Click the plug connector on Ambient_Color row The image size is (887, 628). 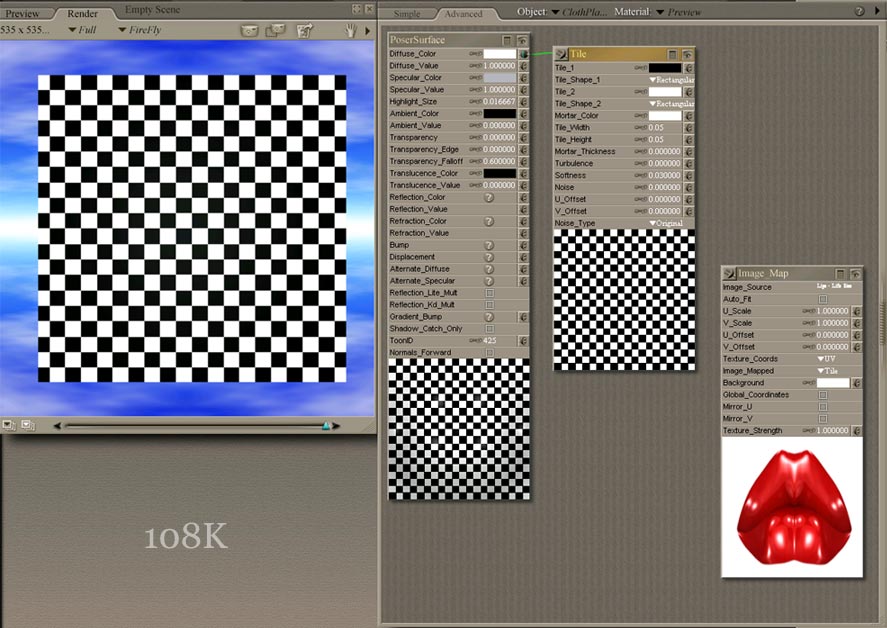(523, 114)
